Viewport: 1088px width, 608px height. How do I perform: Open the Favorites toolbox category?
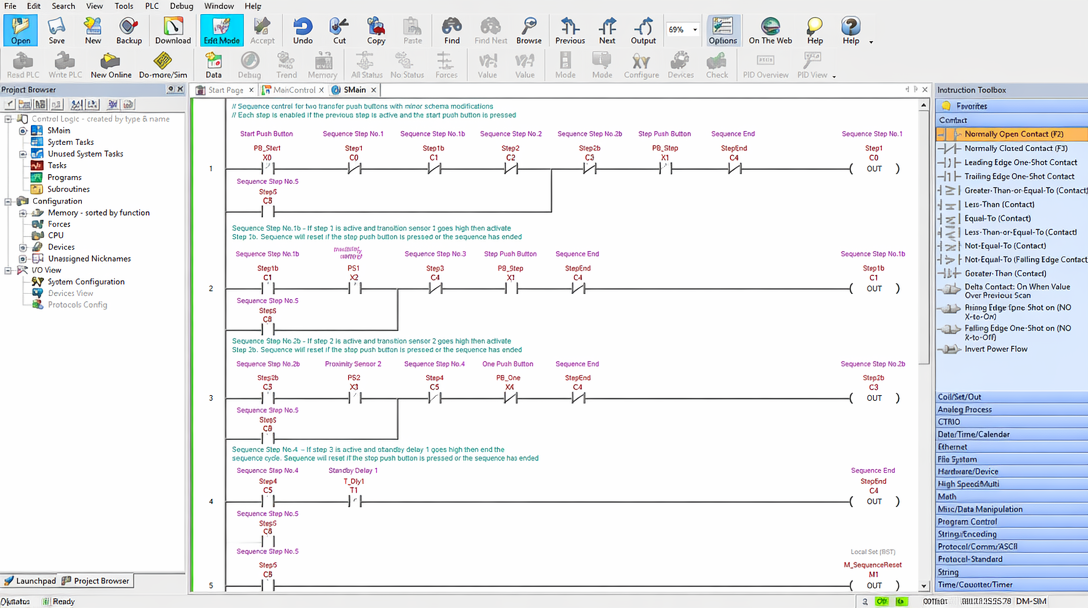pos(1012,106)
